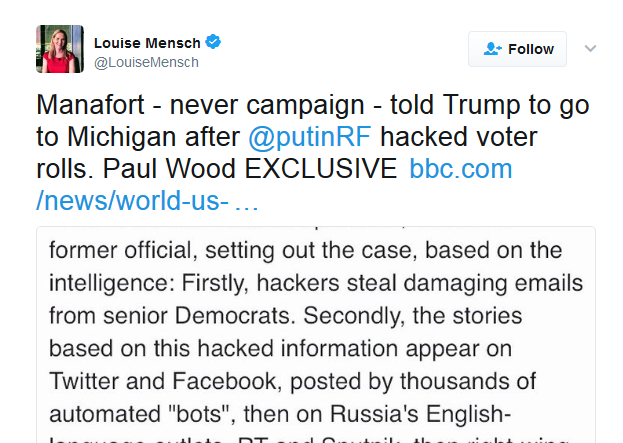This screenshot has height=443, width=623.
Task: Click the add-person icon in Follow button
Action: click(x=491, y=49)
